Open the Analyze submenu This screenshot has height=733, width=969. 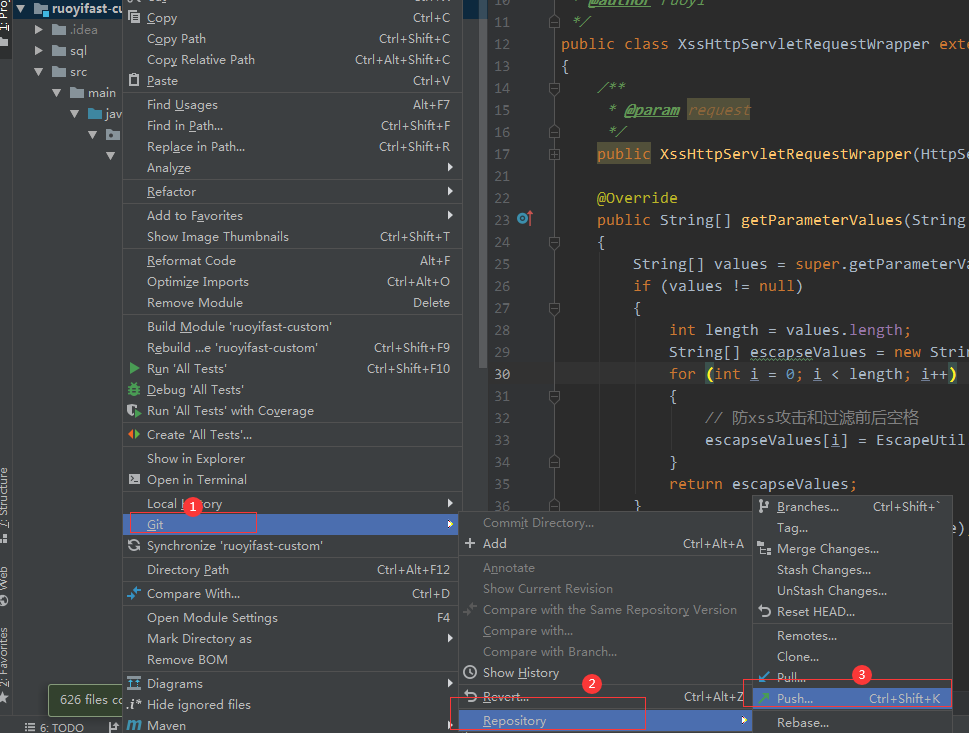click(292, 167)
